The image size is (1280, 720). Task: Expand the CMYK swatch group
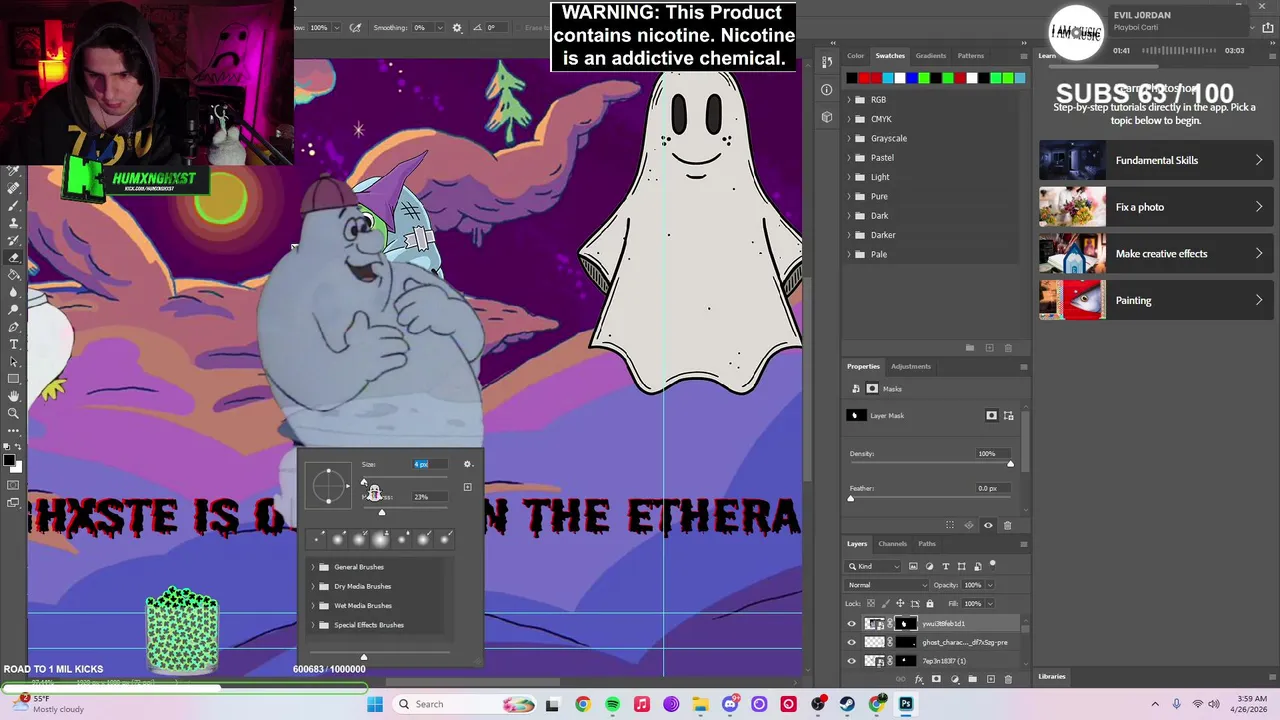(849, 119)
